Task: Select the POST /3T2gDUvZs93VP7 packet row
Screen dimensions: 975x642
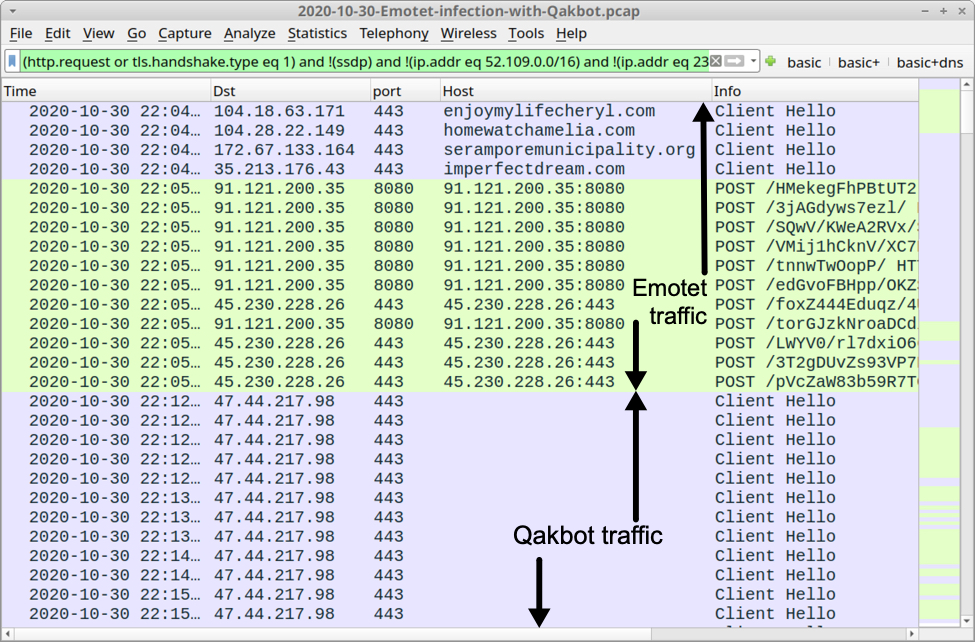Action: click(460, 362)
